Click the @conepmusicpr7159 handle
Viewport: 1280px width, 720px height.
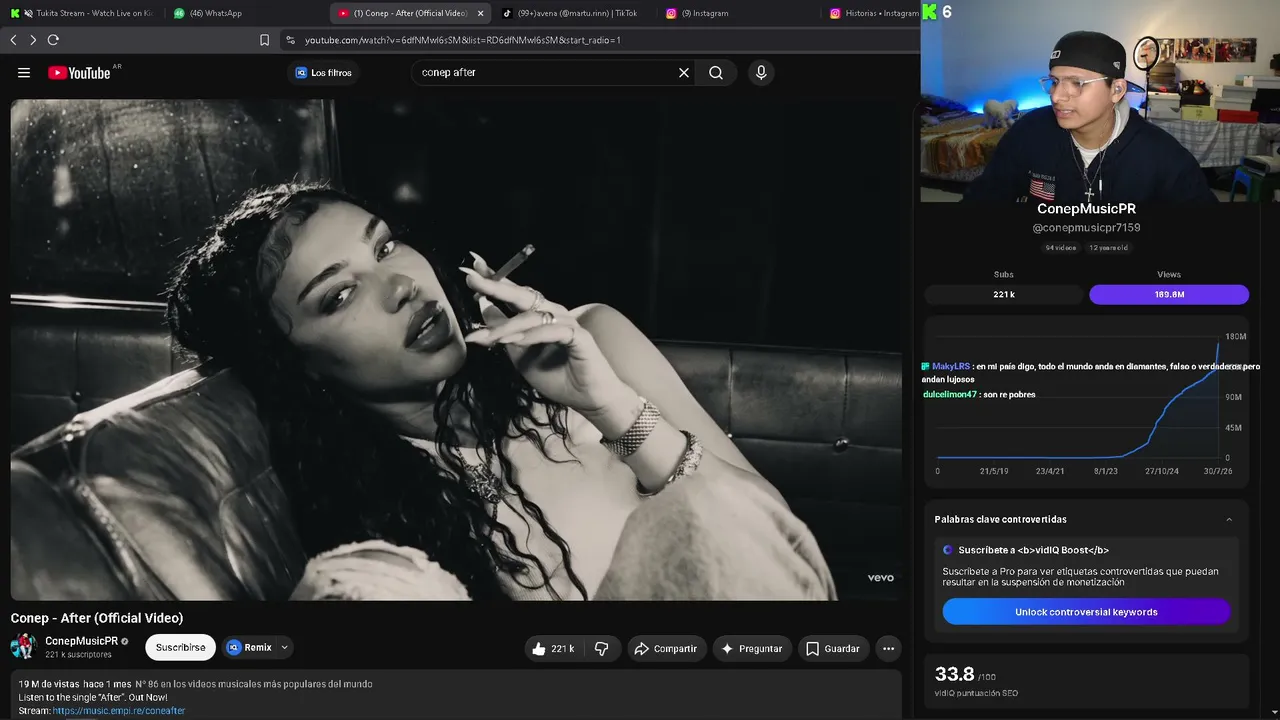click(1086, 228)
